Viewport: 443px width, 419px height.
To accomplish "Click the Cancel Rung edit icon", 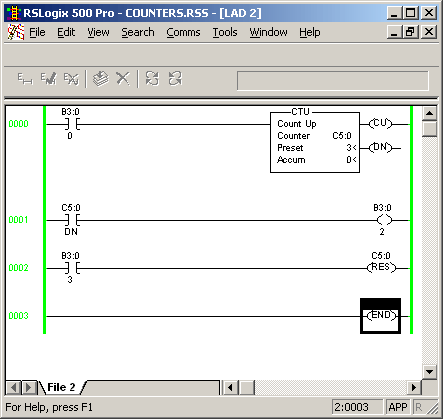I will 71,79.
